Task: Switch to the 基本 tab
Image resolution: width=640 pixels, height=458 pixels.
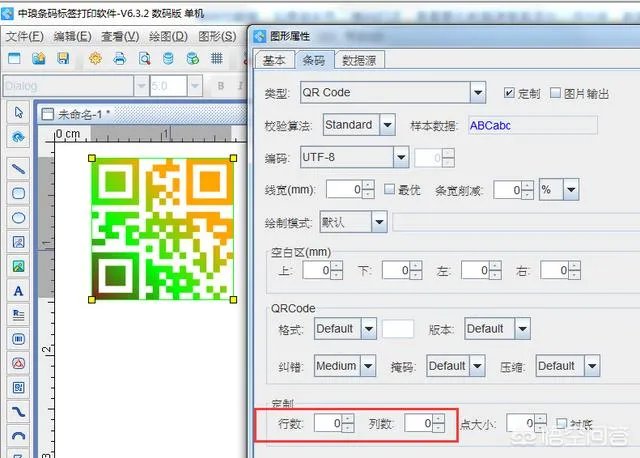Action: coord(274,60)
